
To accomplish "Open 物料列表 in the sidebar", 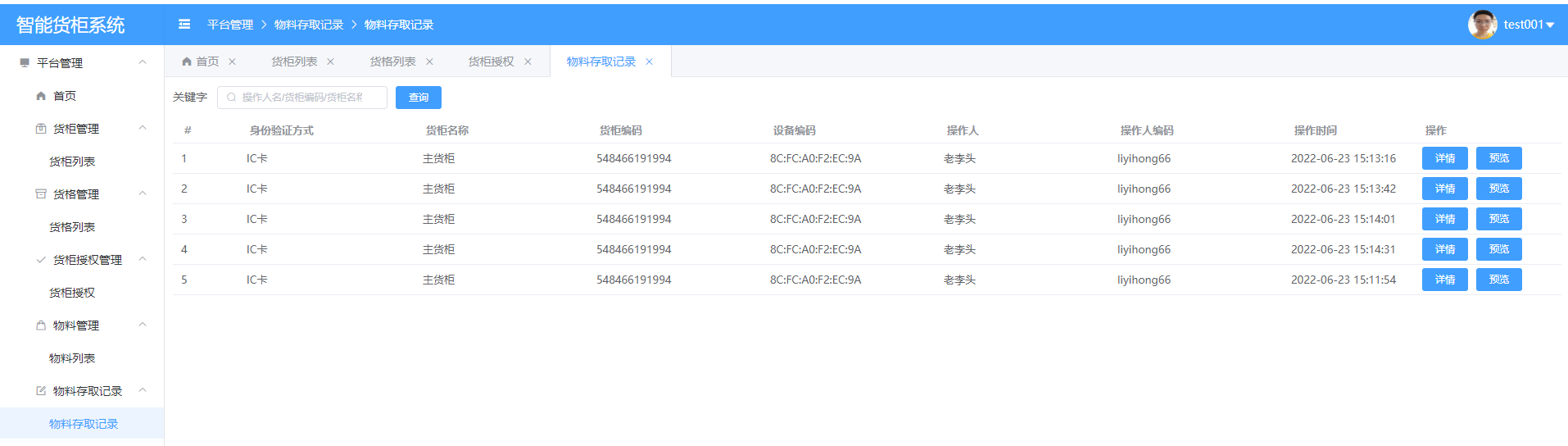I will coord(72,358).
